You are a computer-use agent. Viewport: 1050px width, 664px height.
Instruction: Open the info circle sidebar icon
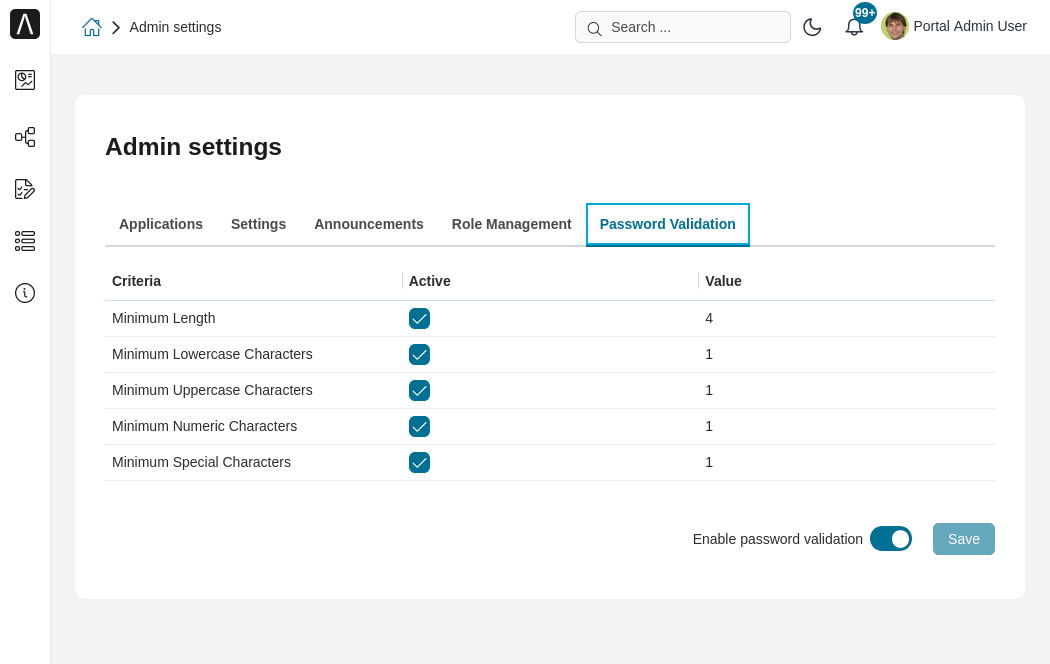point(25,293)
